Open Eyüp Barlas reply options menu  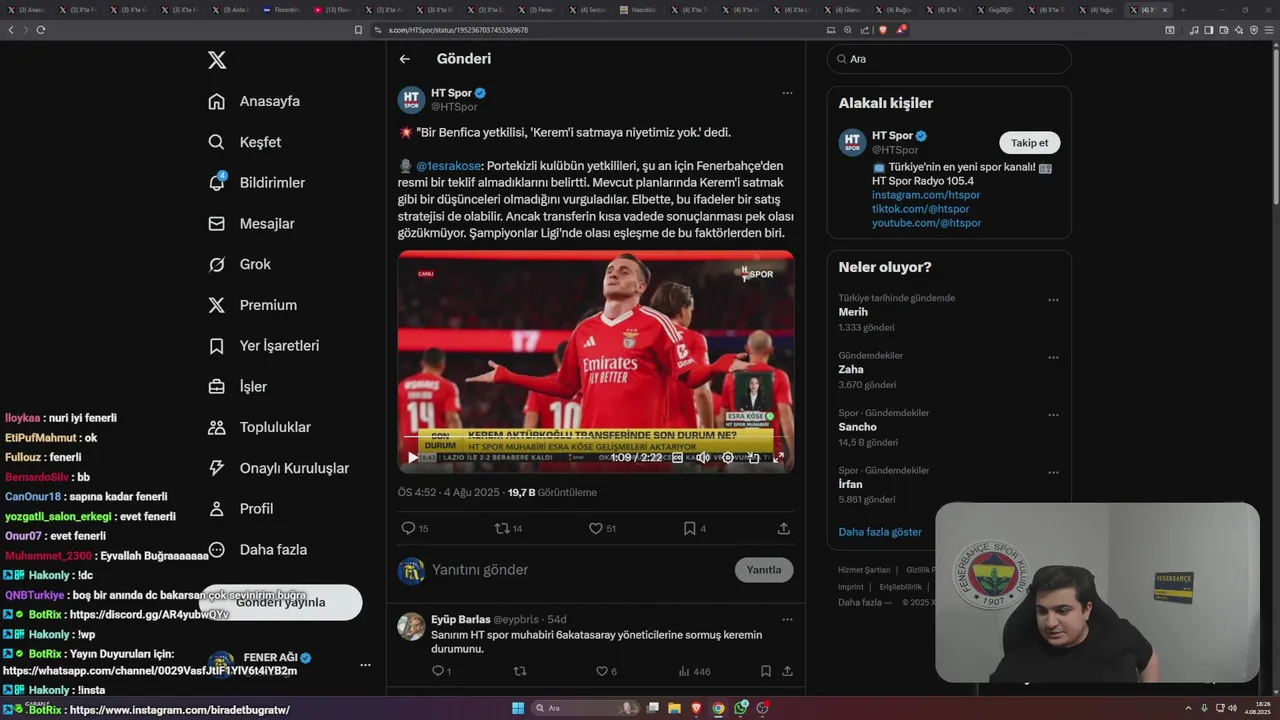[787, 620]
